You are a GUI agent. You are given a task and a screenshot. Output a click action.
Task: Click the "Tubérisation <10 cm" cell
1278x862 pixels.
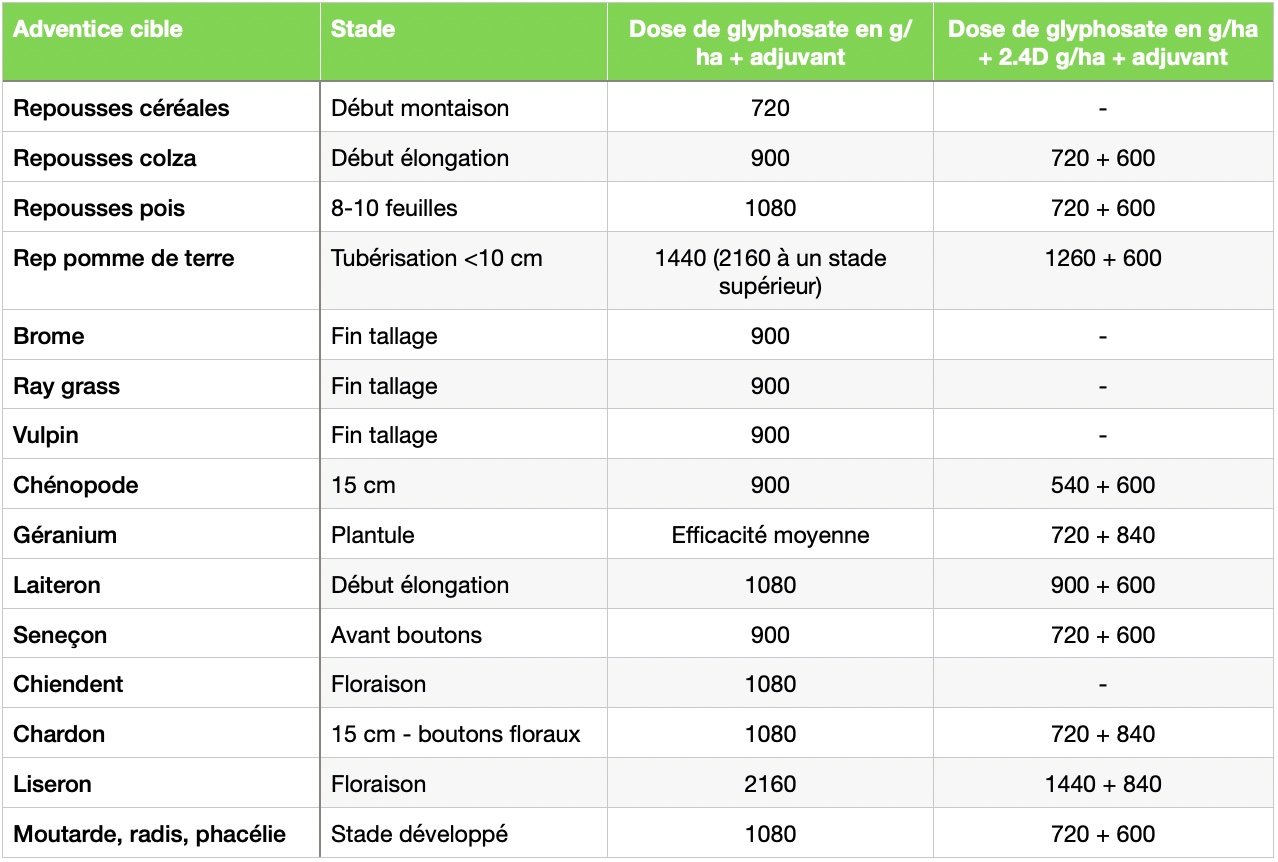coord(437,258)
